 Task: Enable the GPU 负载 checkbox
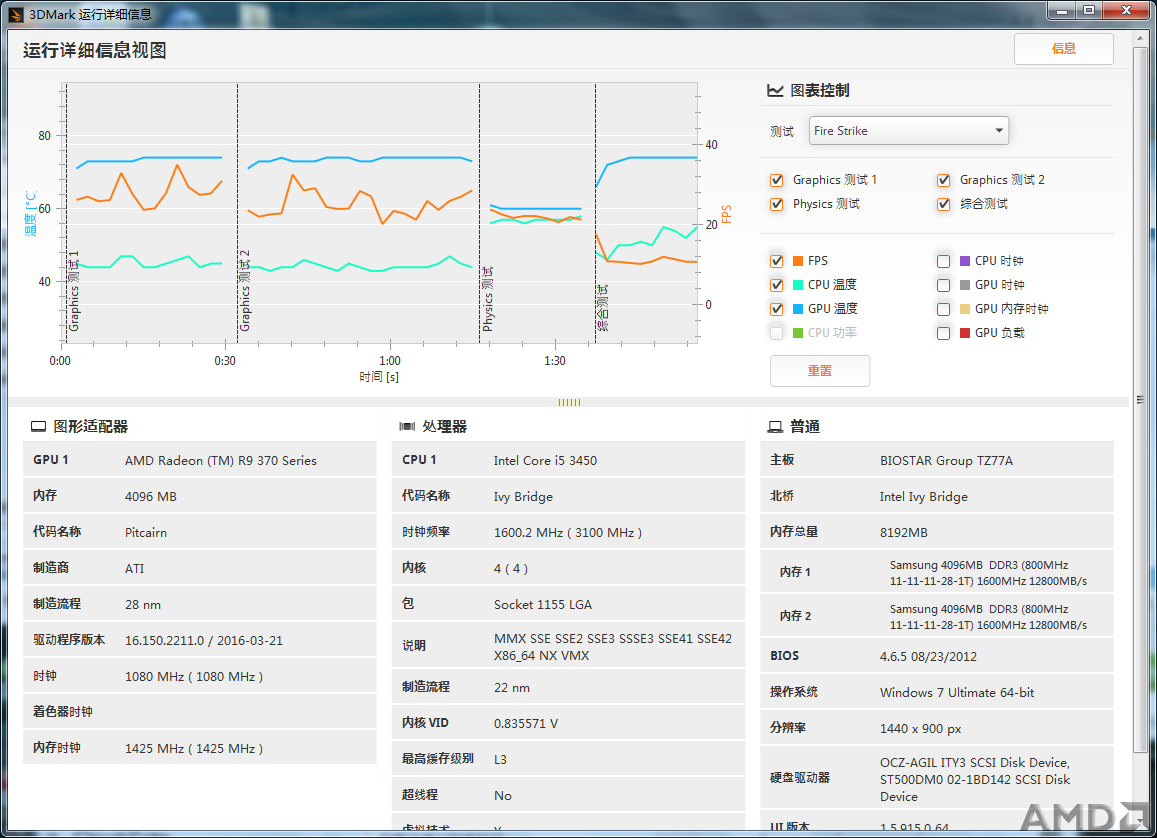(x=943, y=333)
